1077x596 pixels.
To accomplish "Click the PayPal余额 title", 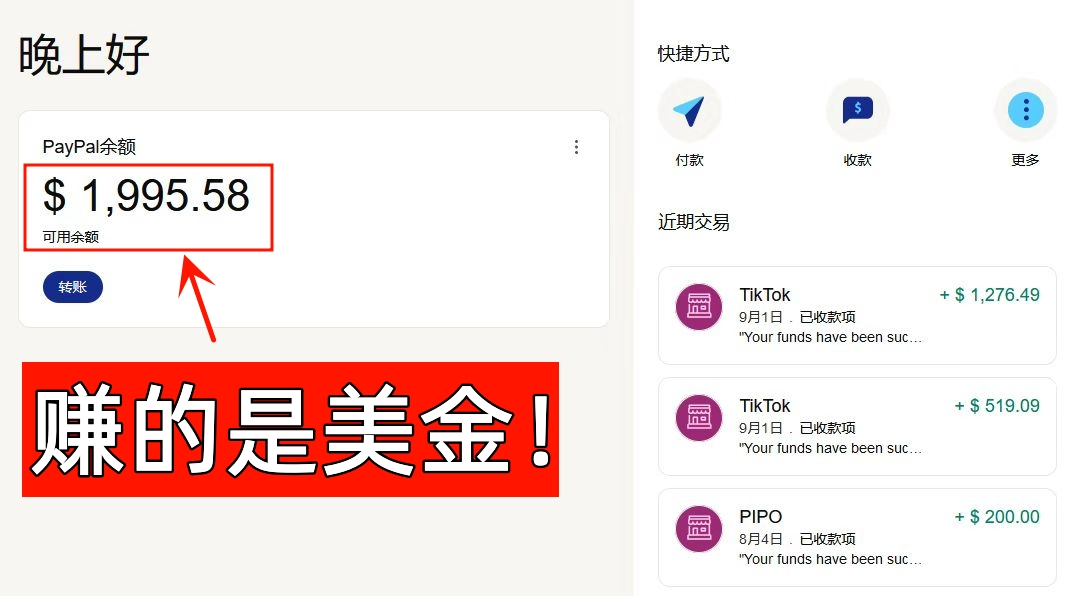I will 89,146.
